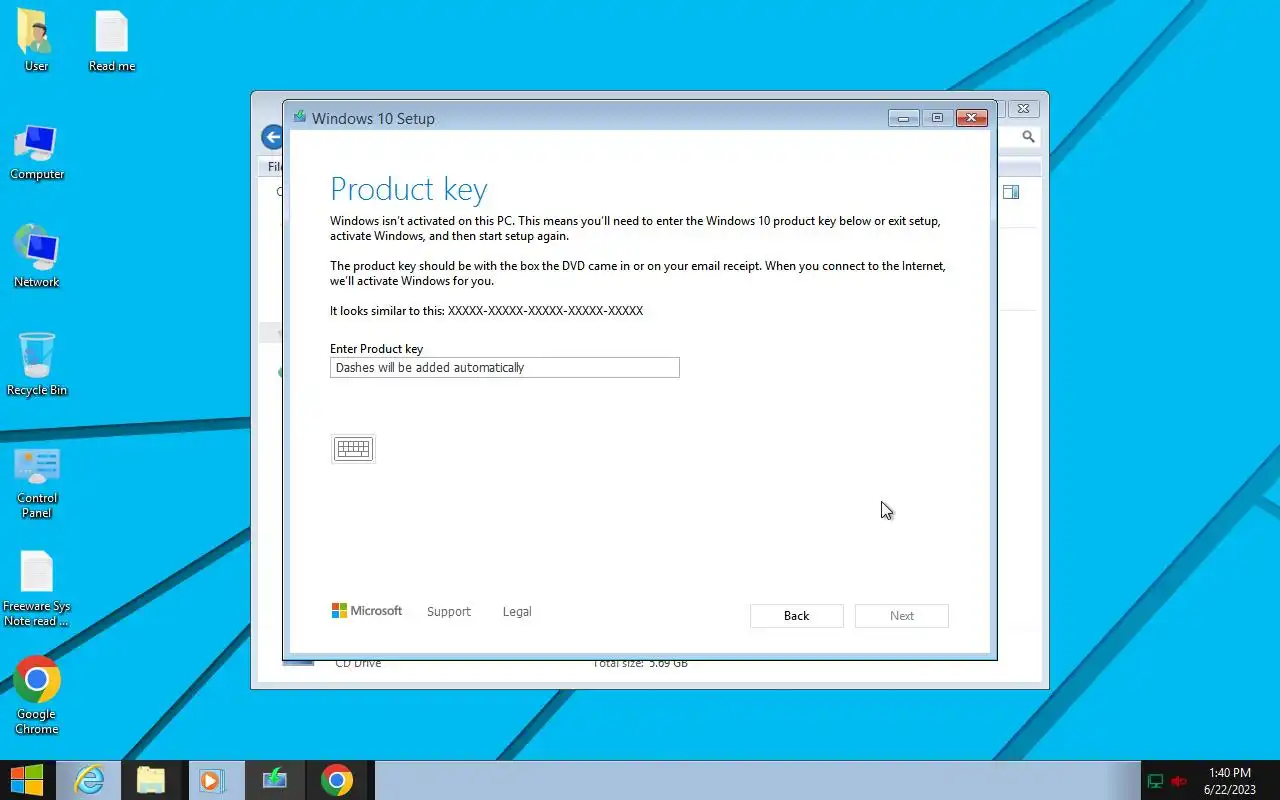Click the back arrow in the Explorer window
This screenshot has height=800, width=1280.
click(271, 137)
